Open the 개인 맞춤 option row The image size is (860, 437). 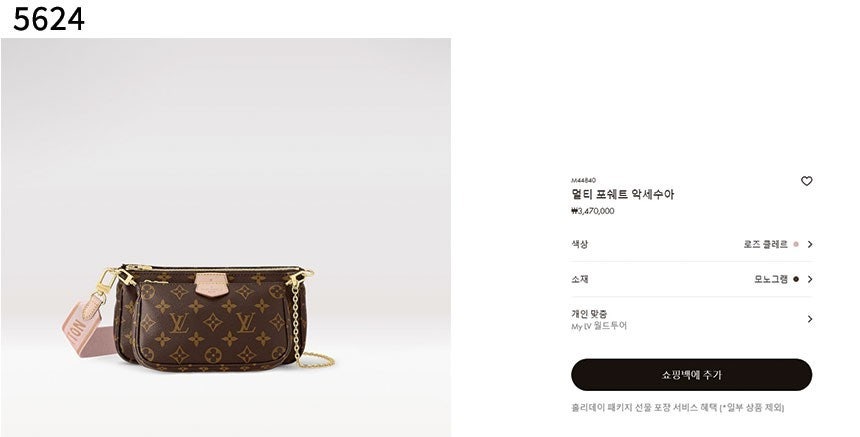[691, 320]
